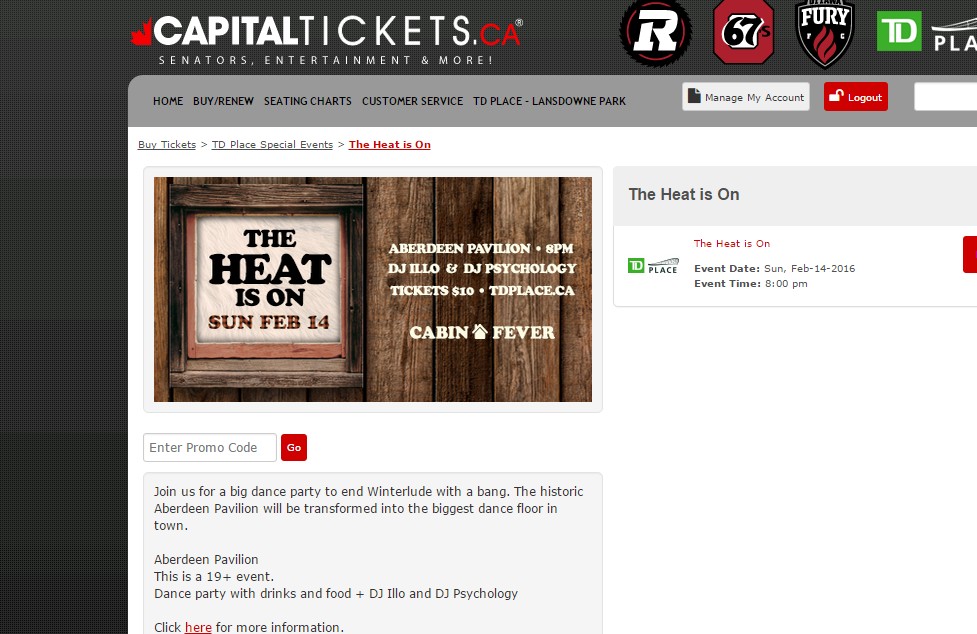Open the HOME menu item
Viewport: 977px width, 634px height.
pos(168,101)
